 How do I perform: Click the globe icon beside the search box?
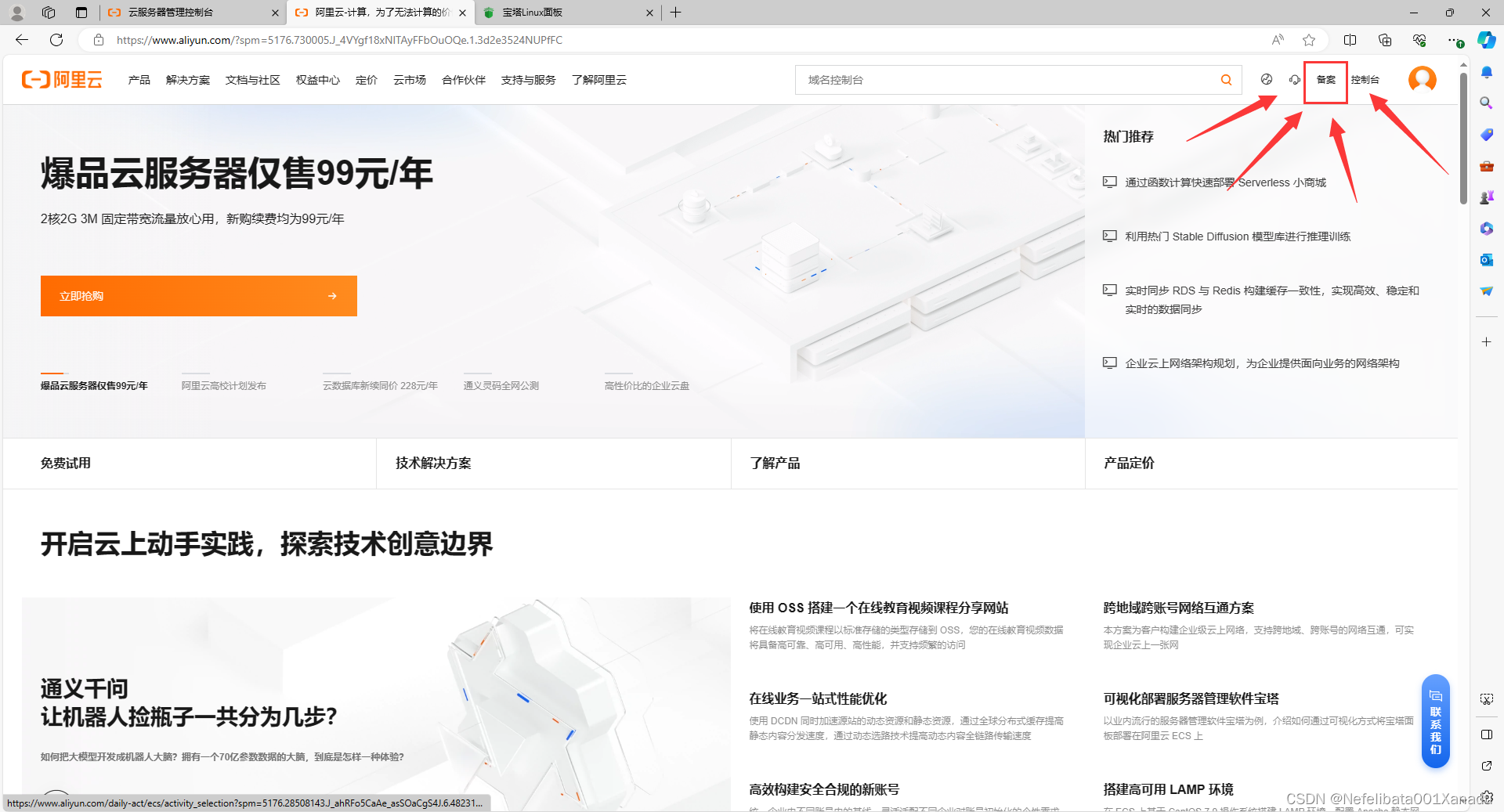click(x=1267, y=80)
